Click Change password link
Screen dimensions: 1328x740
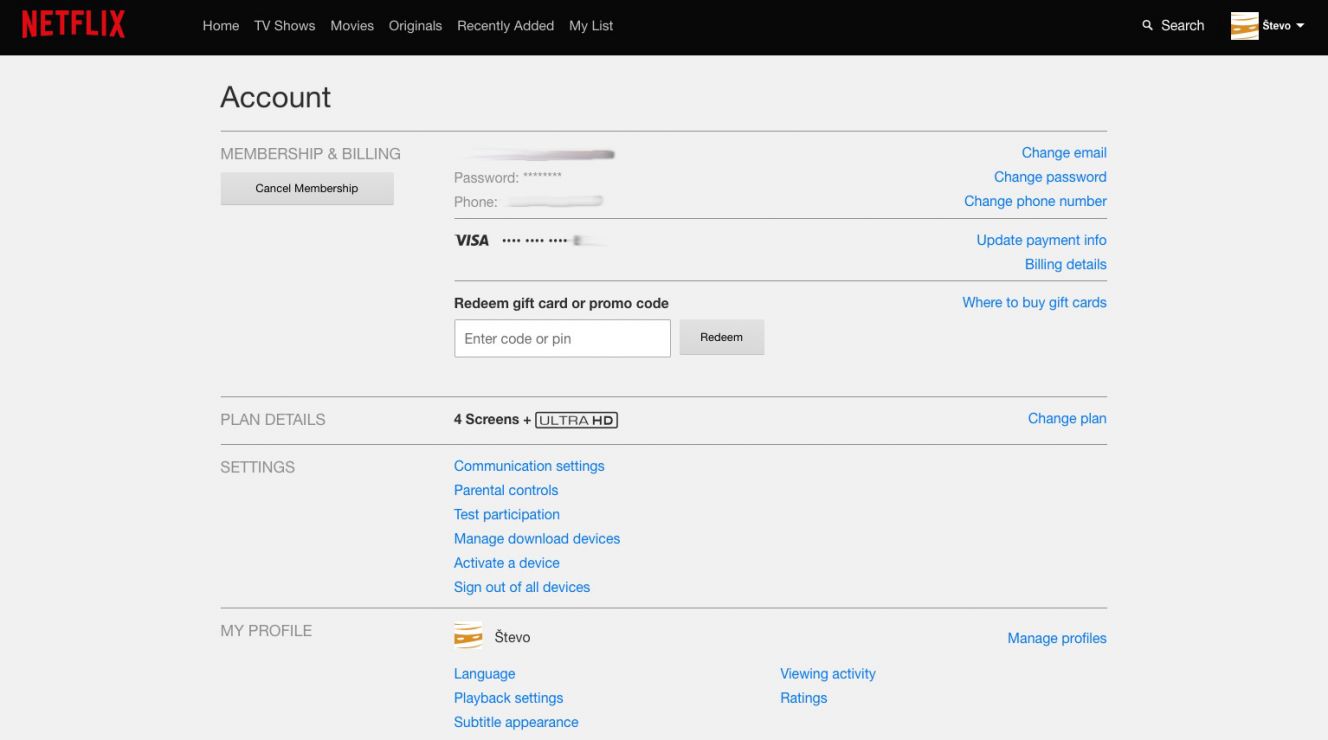coord(1050,177)
